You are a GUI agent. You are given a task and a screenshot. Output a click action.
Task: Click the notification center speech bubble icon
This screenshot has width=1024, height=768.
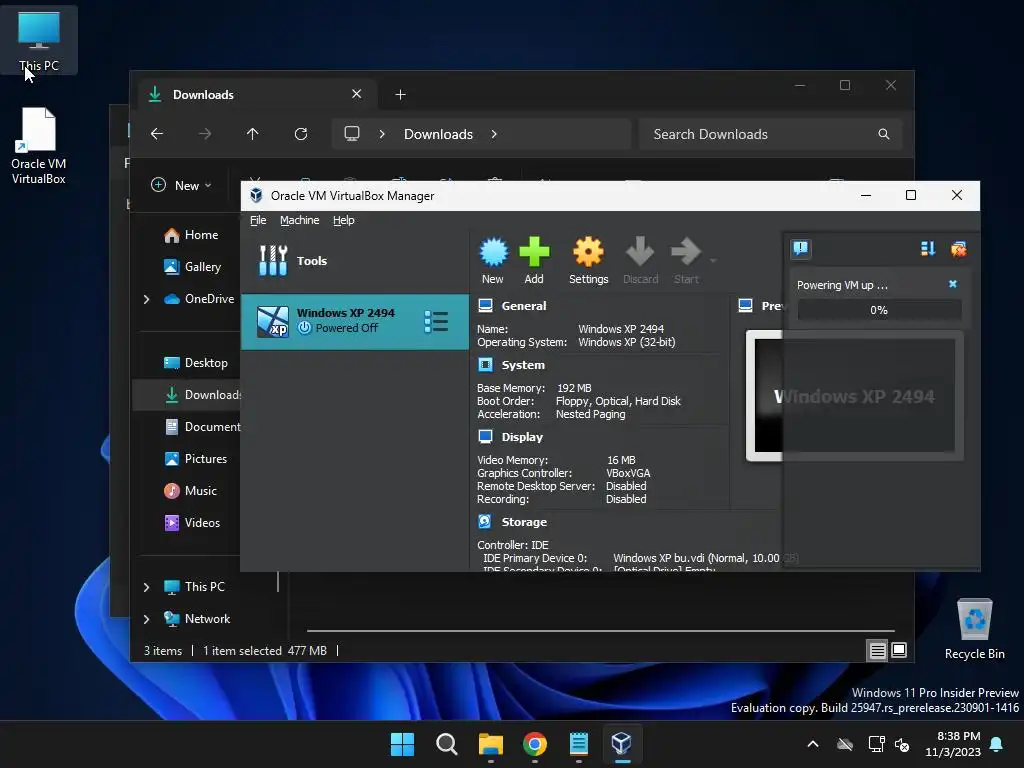[x=801, y=248]
